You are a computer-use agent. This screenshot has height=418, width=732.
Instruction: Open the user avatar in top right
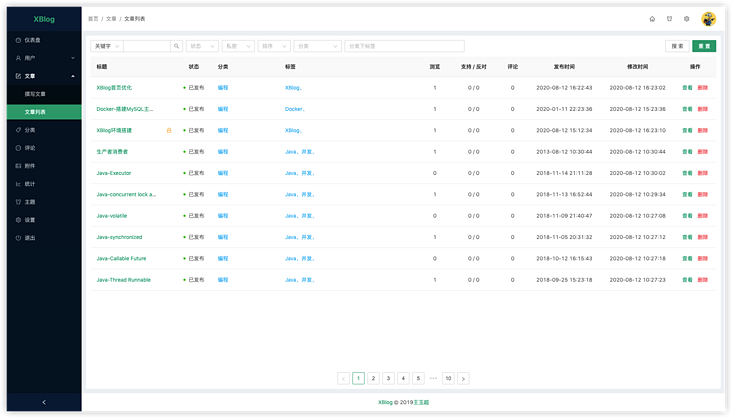(708, 19)
